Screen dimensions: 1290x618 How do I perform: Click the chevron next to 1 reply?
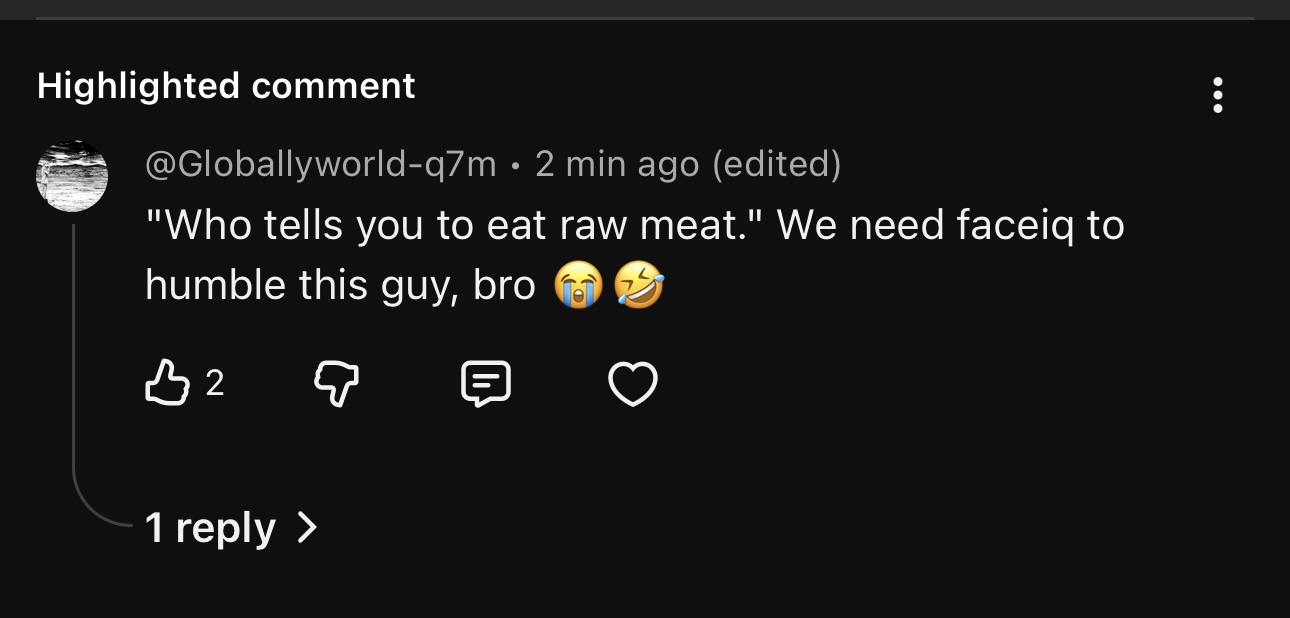(308, 527)
